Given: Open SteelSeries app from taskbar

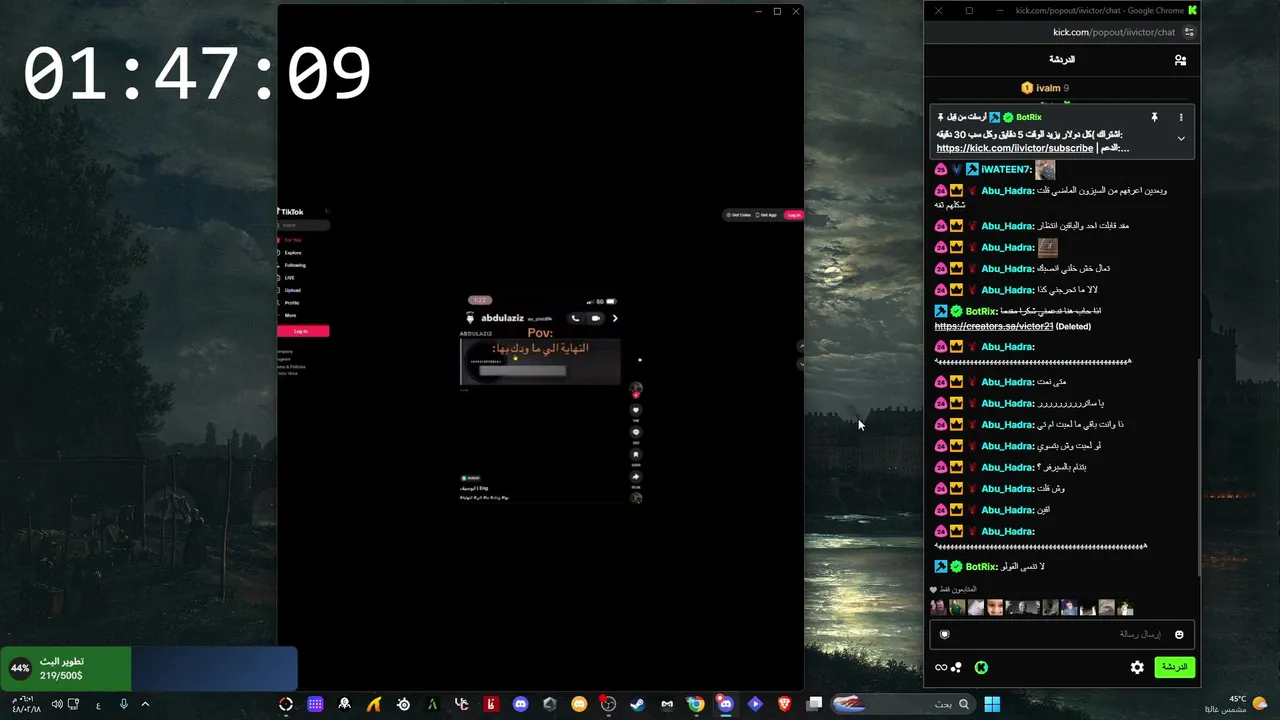Looking at the screenshot, I should click(403, 704).
